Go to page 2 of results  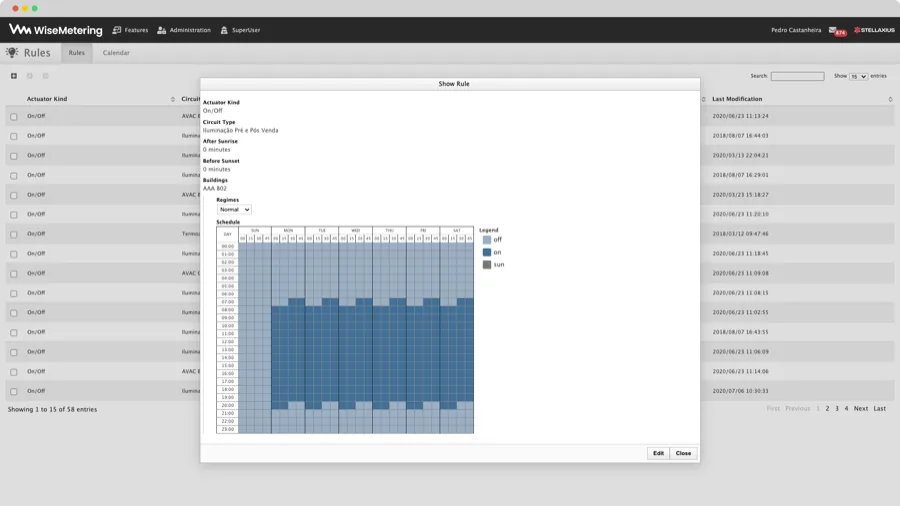coord(827,408)
